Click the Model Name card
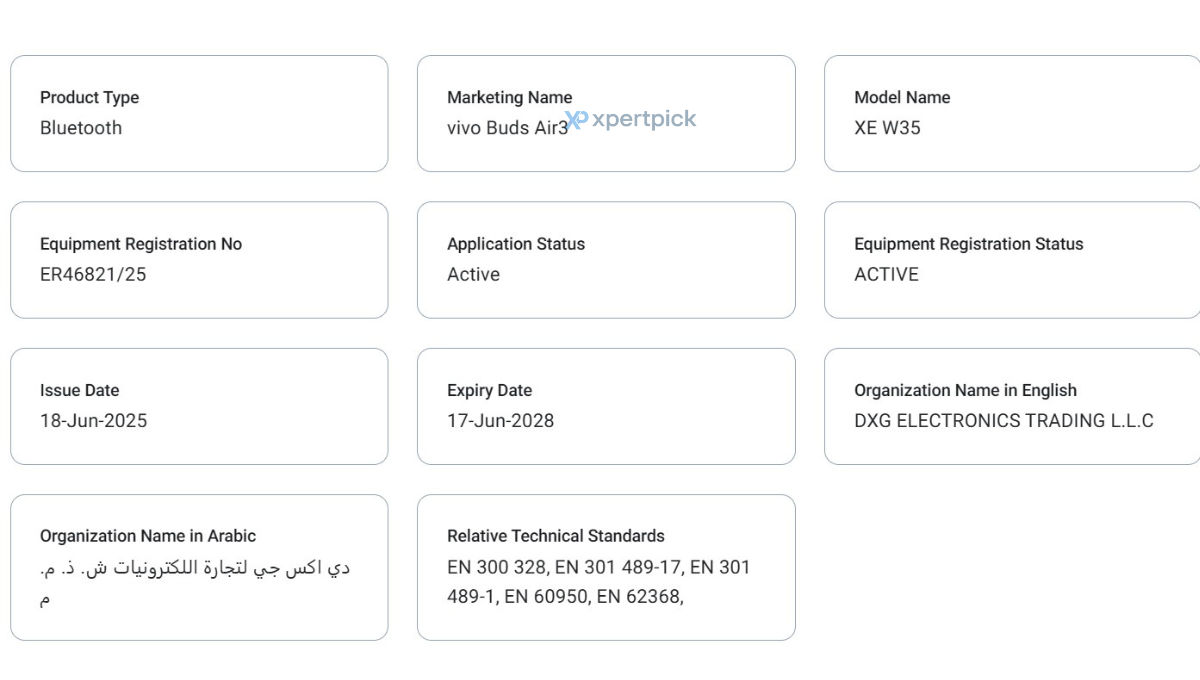Screen dimensions: 1200x680 click(1012, 113)
